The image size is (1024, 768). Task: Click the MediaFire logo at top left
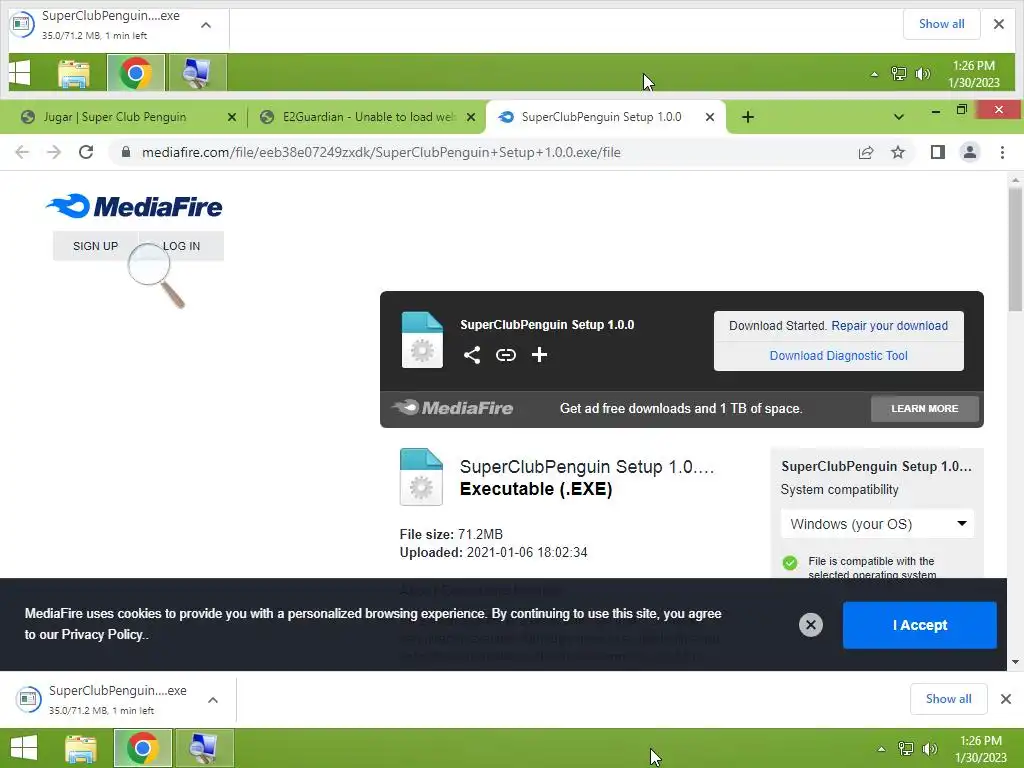(x=134, y=206)
